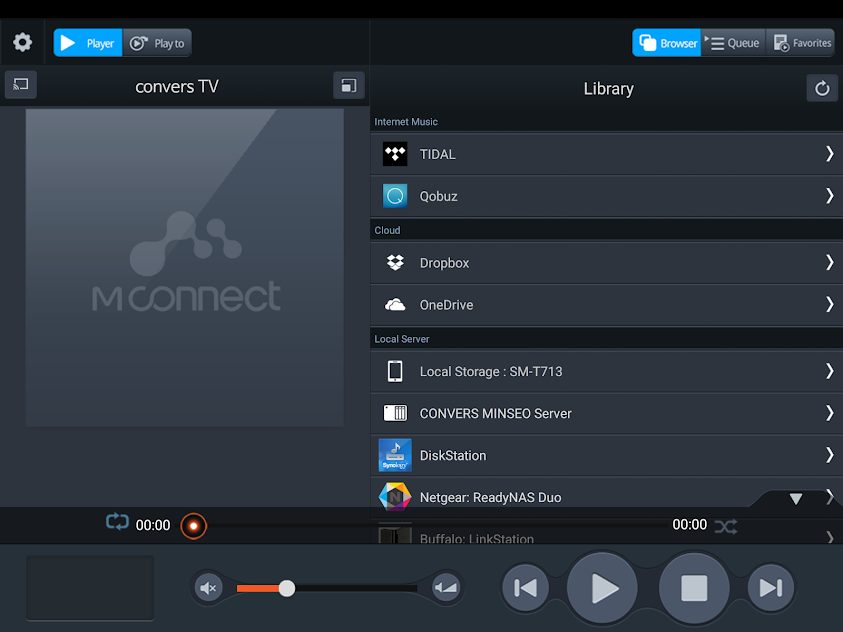Tap the cast icon beside convers TV

21,84
